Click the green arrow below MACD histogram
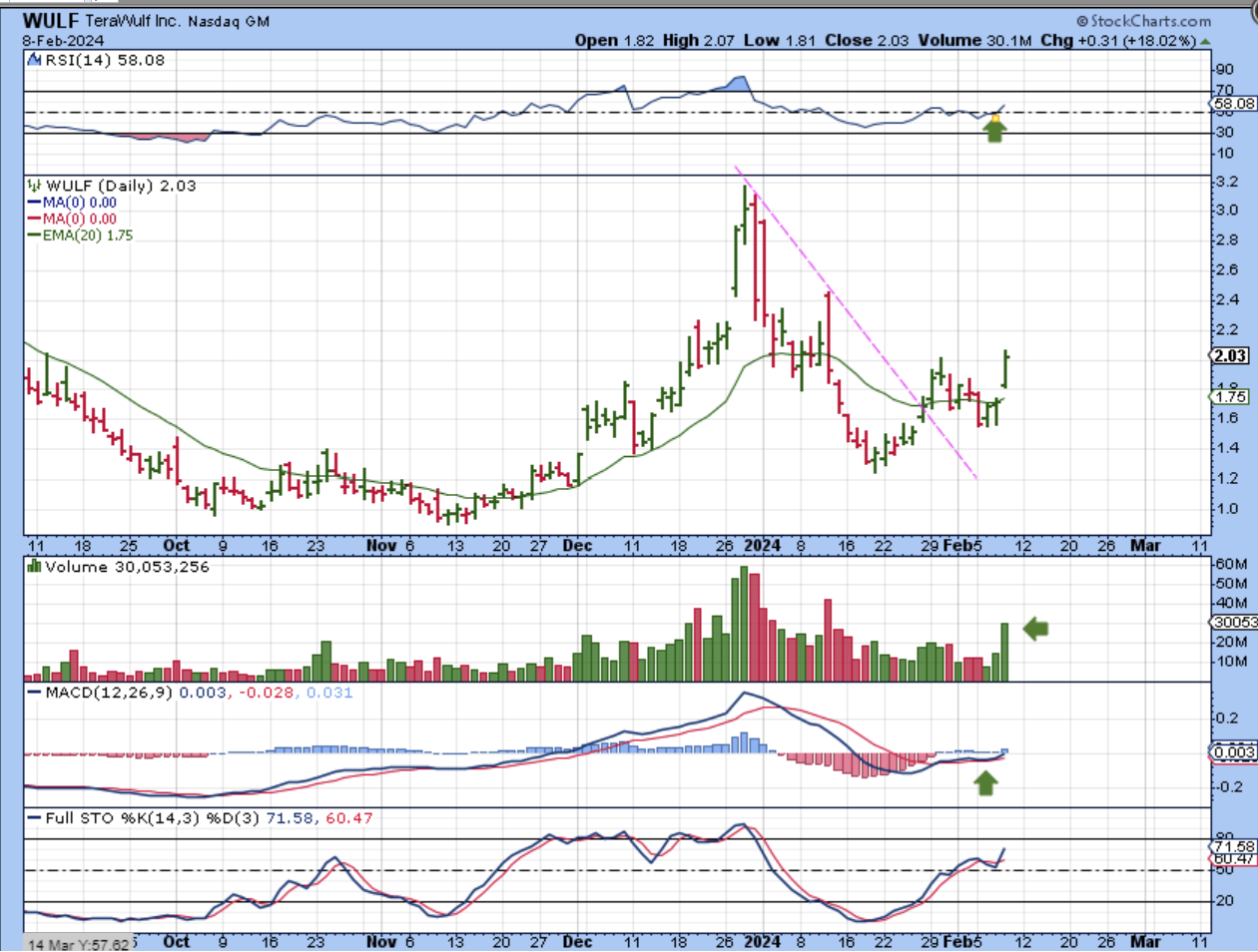Screen dimensions: 1258x952 pyautogui.click(x=986, y=782)
